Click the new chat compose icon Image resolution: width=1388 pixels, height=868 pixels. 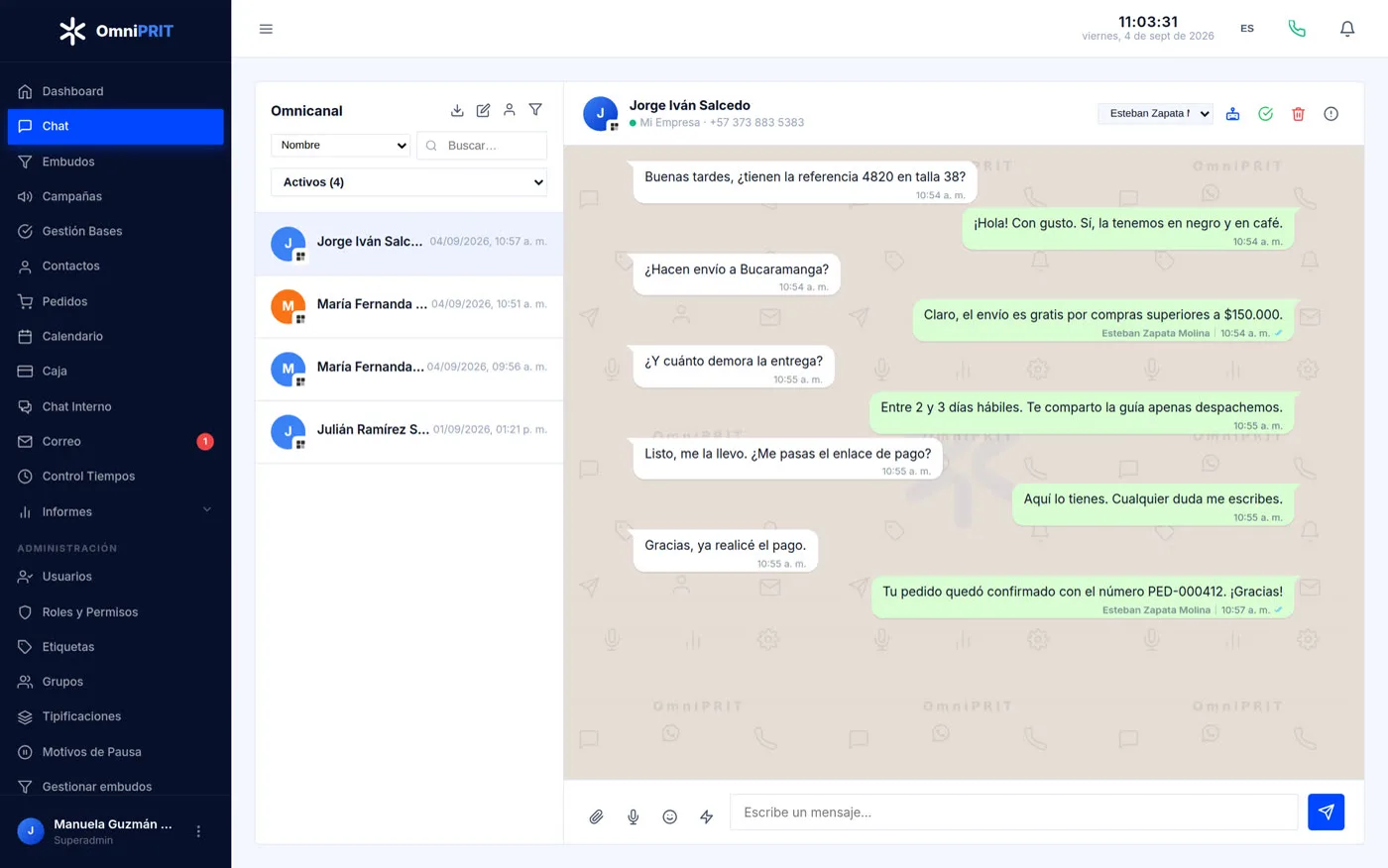tap(483, 110)
